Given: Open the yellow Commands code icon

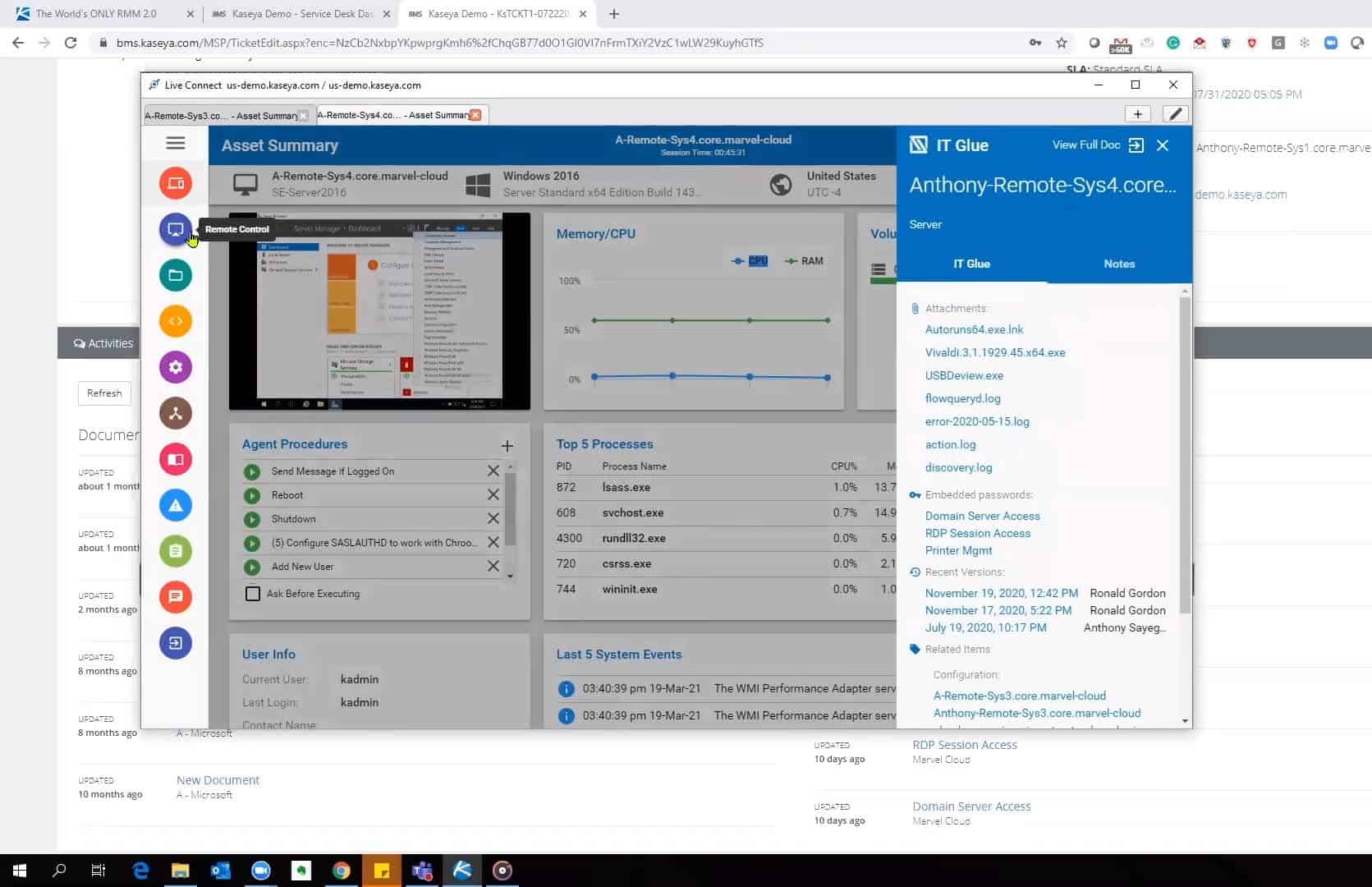Looking at the screenshot, I should [176, 321].
